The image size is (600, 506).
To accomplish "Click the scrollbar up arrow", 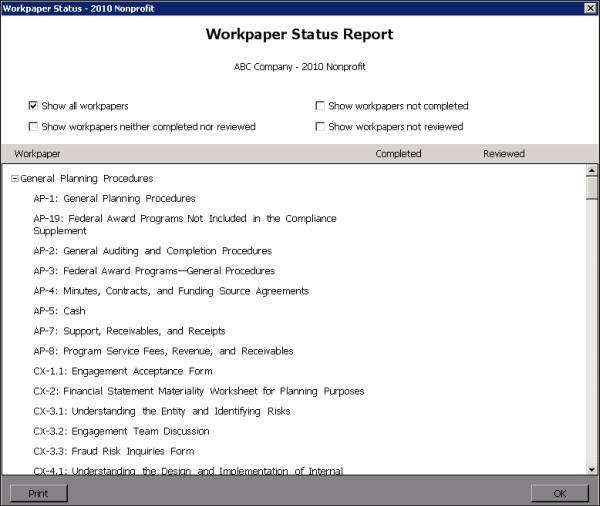I will click(x=591, y=171).
